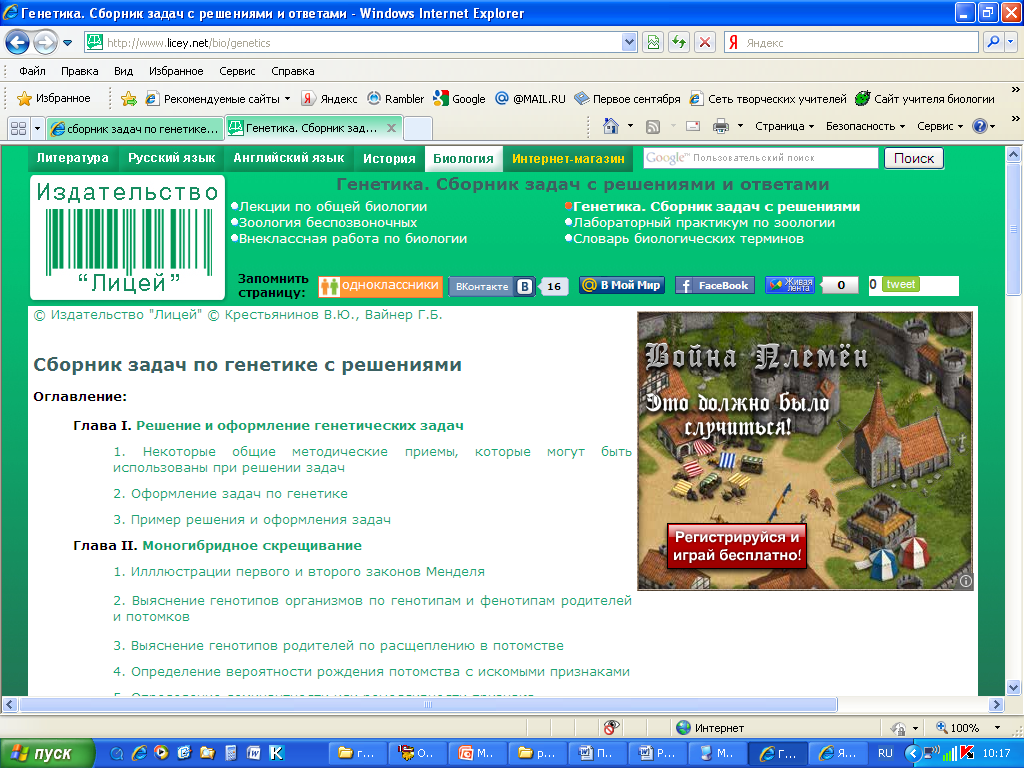The image size is (1024, 768).
Task: Open Моногибридное скрещивание chapter link
Action: tap(252, 545)
